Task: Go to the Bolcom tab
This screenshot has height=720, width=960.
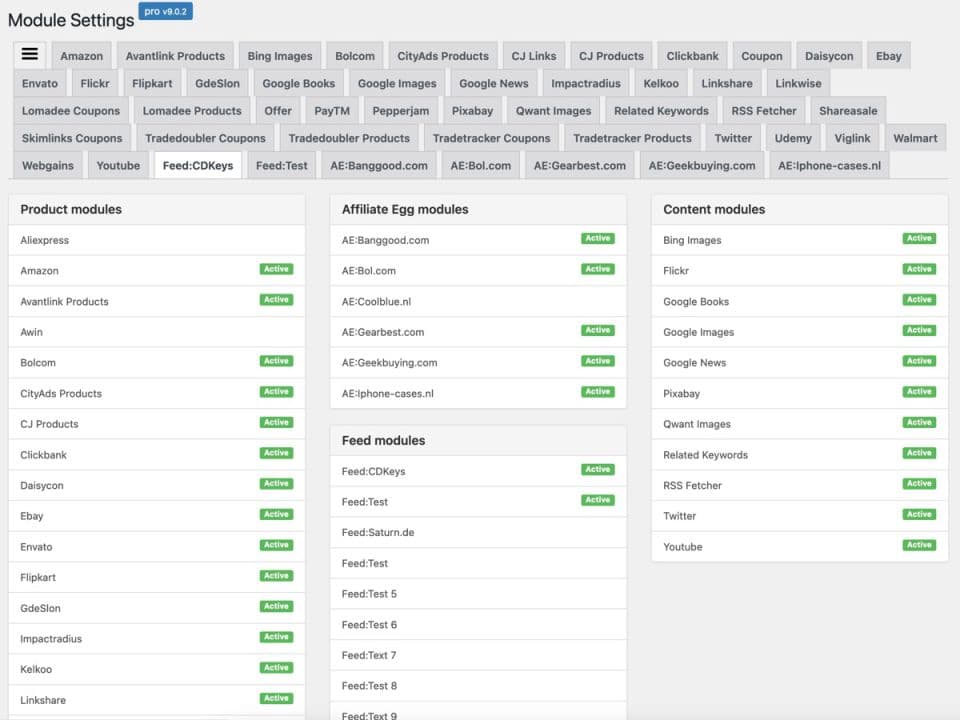Action: pyautogui.click(x=355, y=56)
